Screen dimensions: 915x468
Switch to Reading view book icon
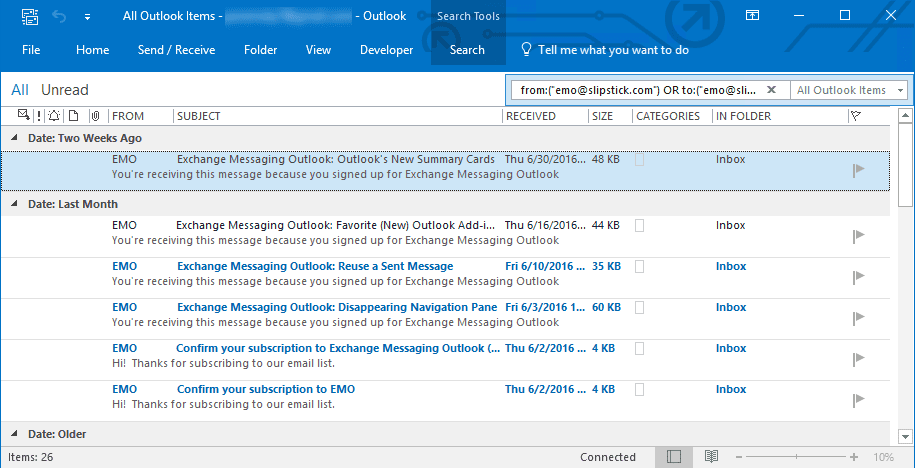click(710, 456)
